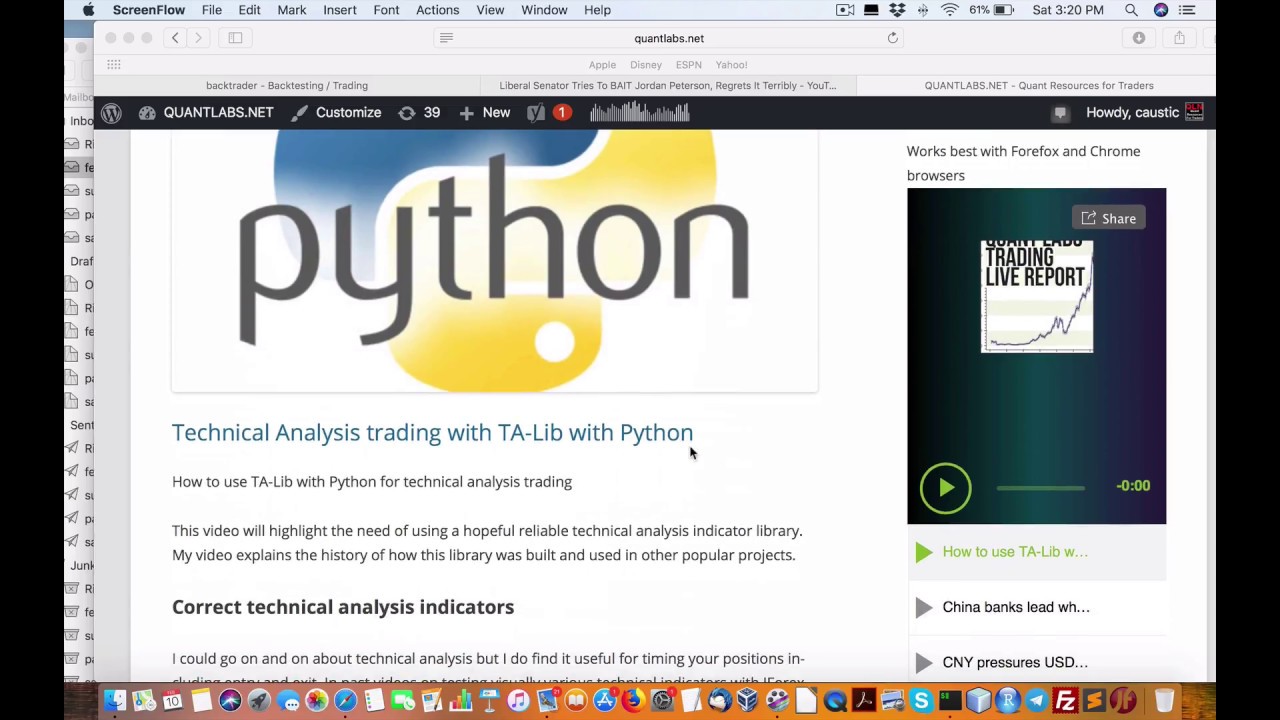Open Terminal from the Dock
Image resolution: width=1280 pixels, height=720 pixels.
pos(950,701)
